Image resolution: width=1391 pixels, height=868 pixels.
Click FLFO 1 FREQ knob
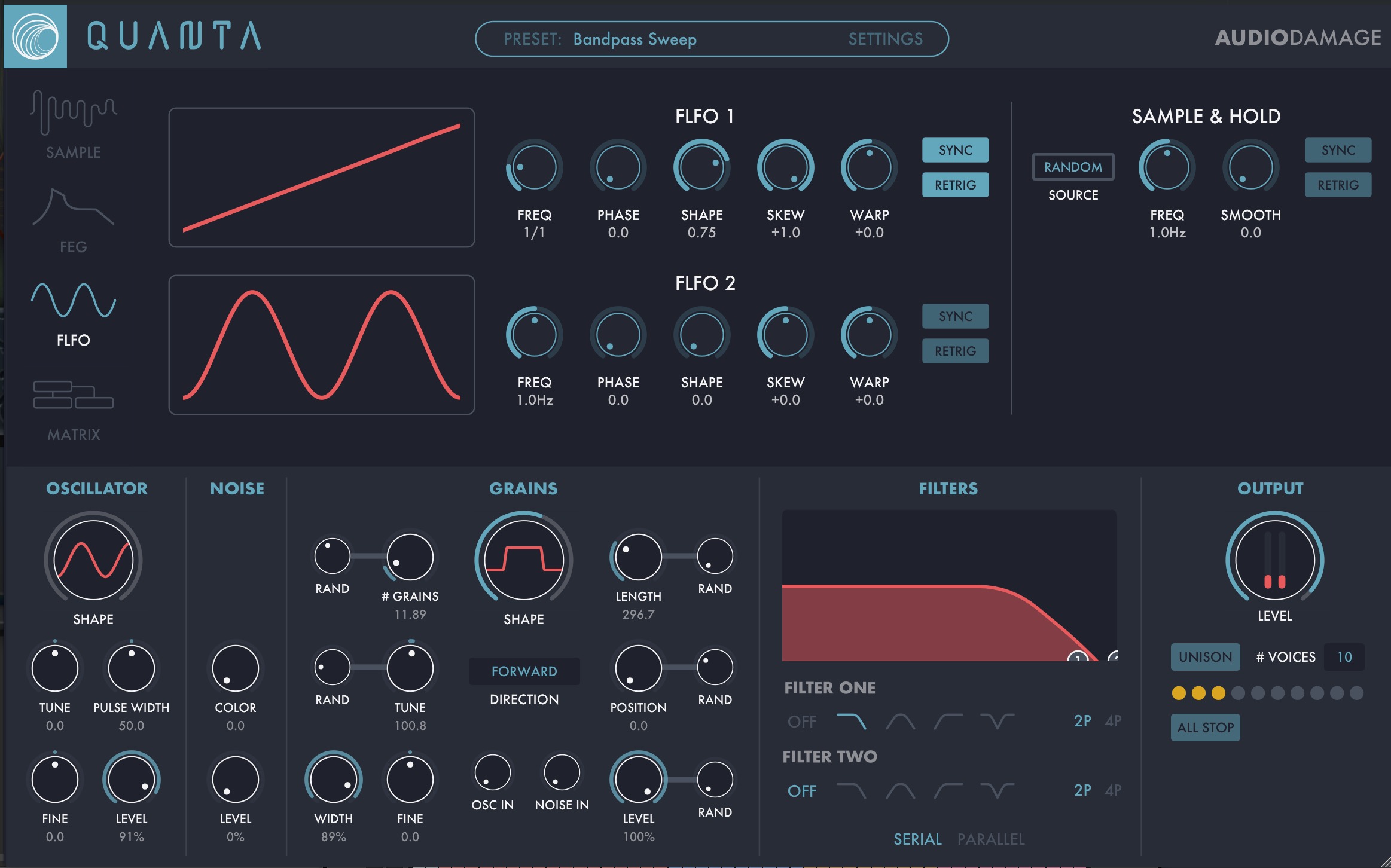tap(534, 168)
